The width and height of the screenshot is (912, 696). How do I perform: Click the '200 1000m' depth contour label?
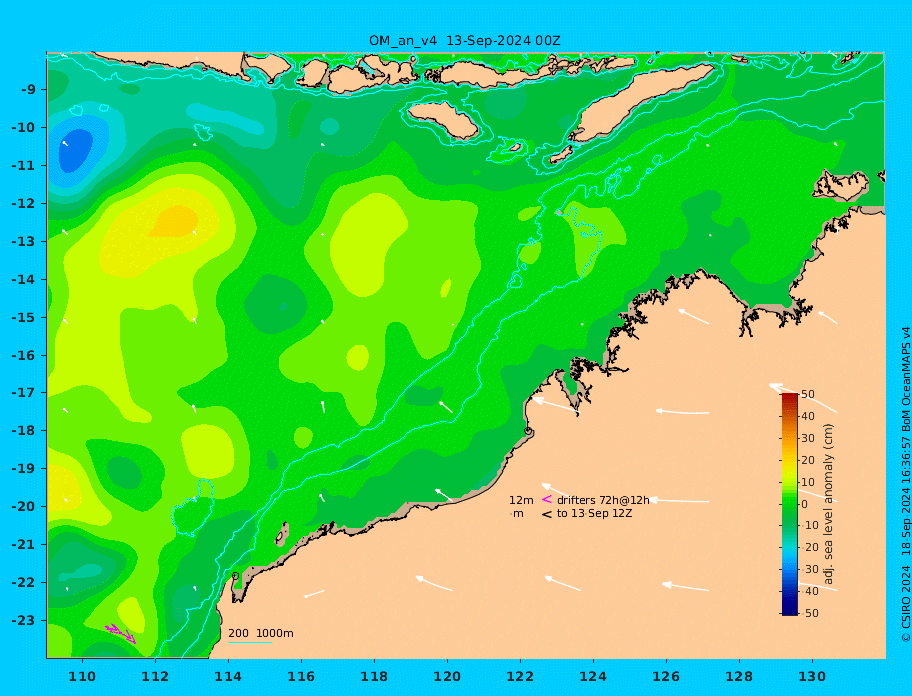point(261,633)
